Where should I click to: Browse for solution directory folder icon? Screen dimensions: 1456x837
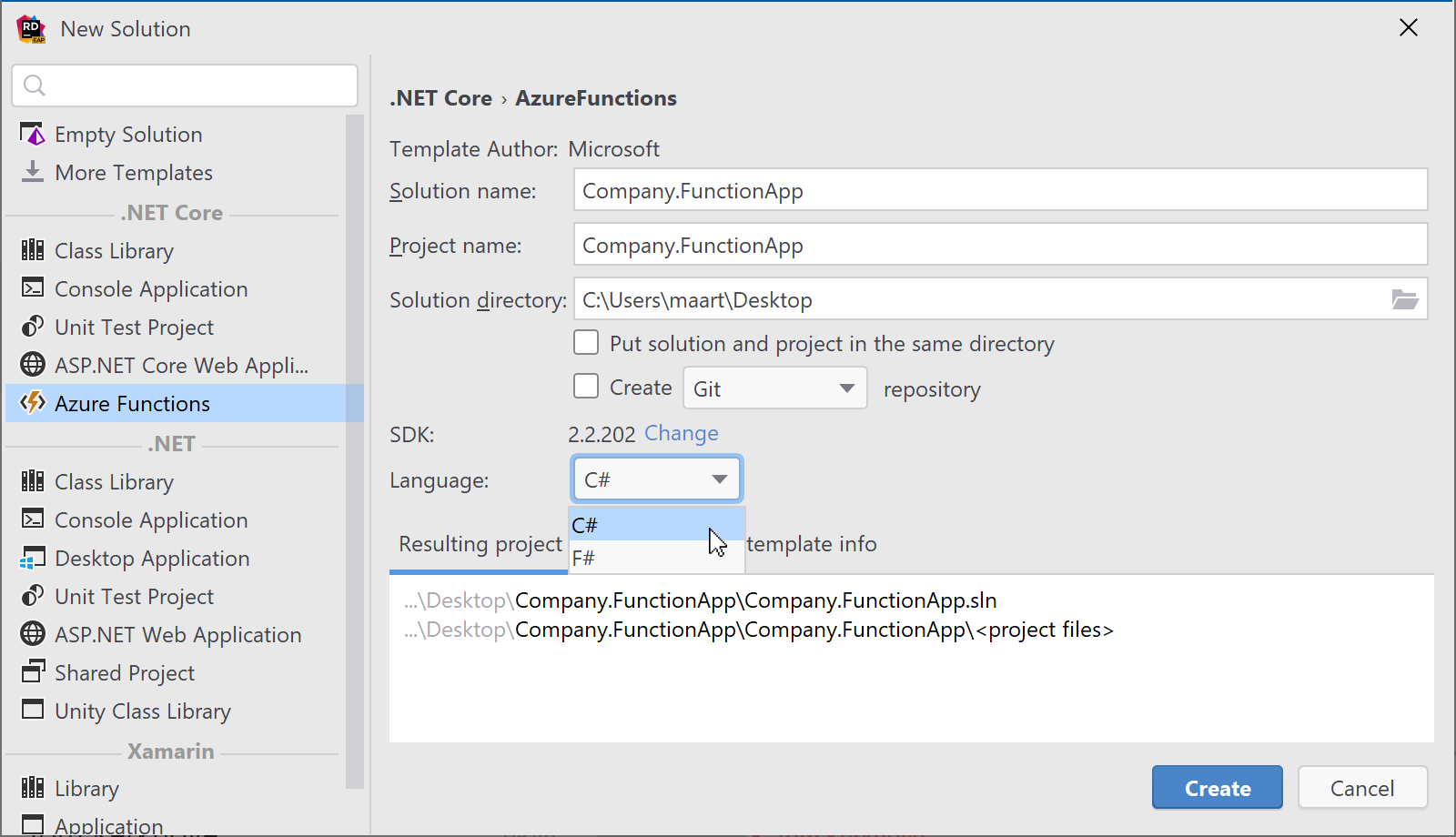point(1405,299)
